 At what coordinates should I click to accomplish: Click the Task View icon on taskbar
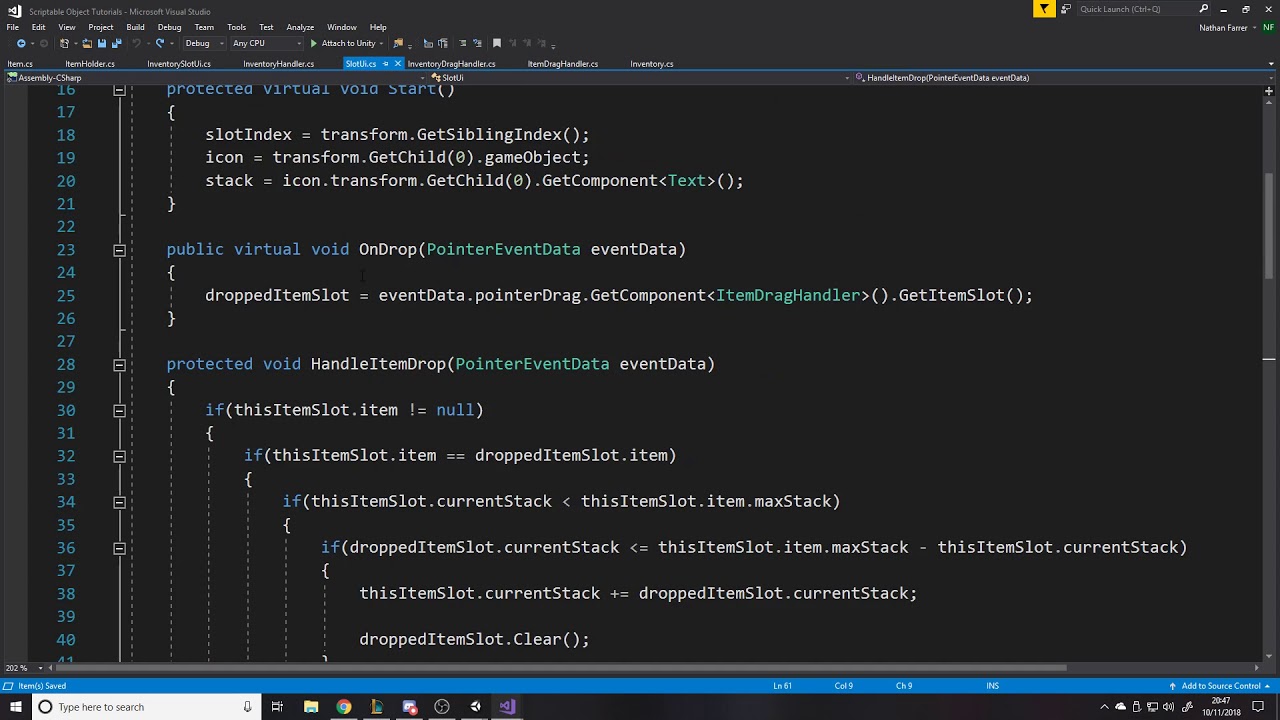[x=277, y=707]
